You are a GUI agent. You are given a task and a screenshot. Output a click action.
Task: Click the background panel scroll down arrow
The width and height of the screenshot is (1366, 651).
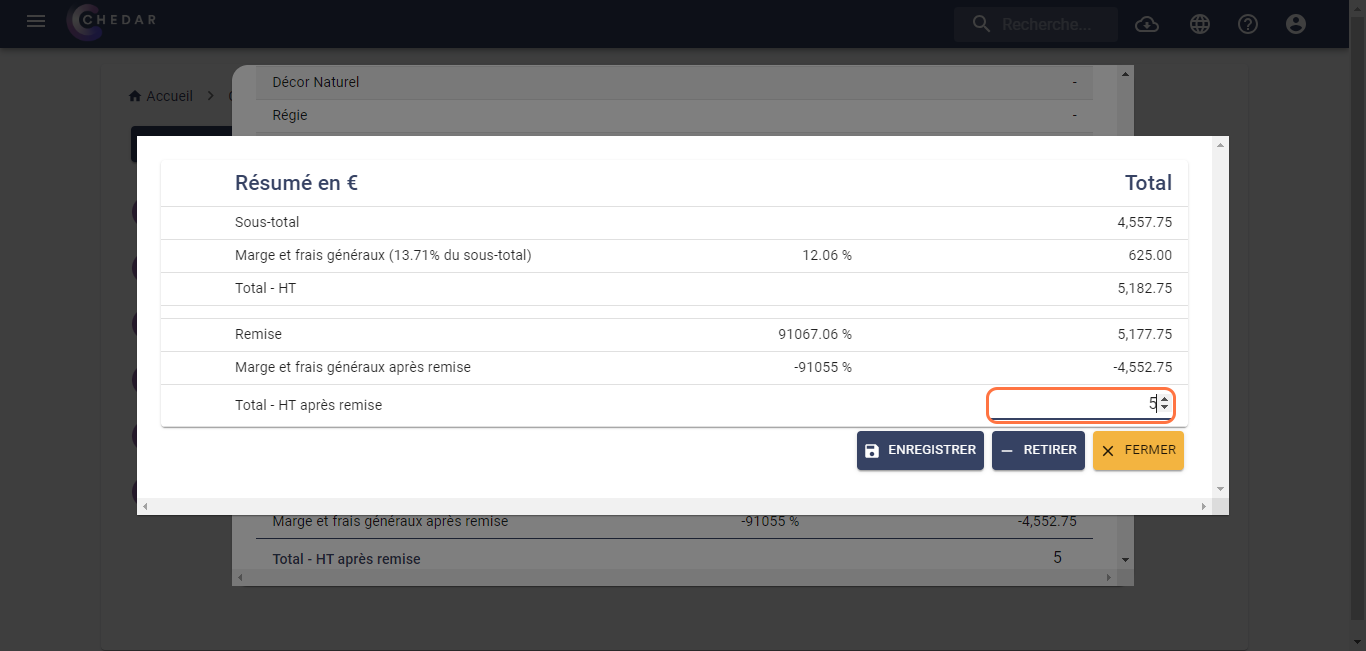1125,559
